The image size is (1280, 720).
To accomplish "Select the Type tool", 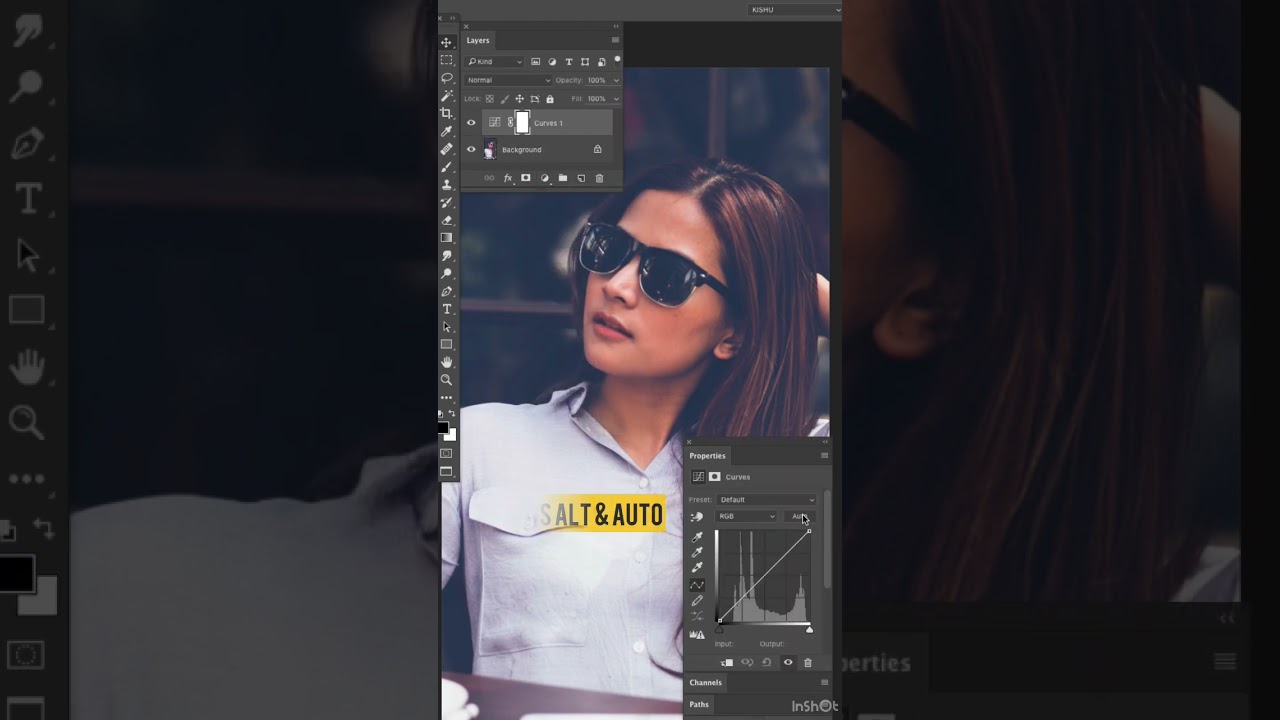I will point(447,309).
